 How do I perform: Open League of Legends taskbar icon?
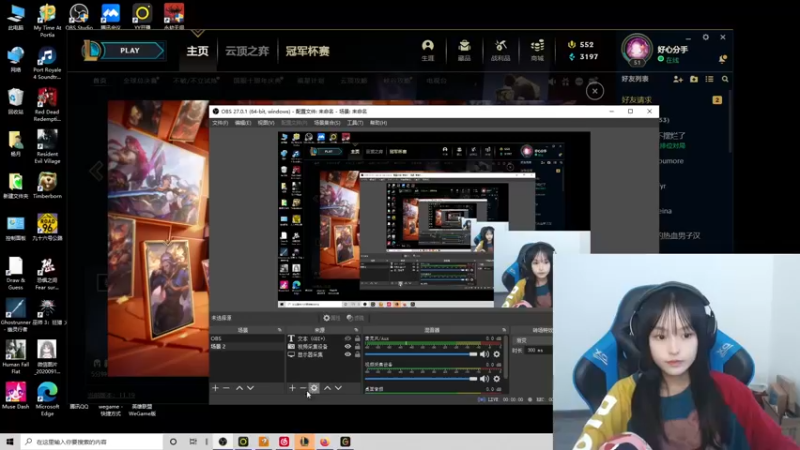click(305, 441)
